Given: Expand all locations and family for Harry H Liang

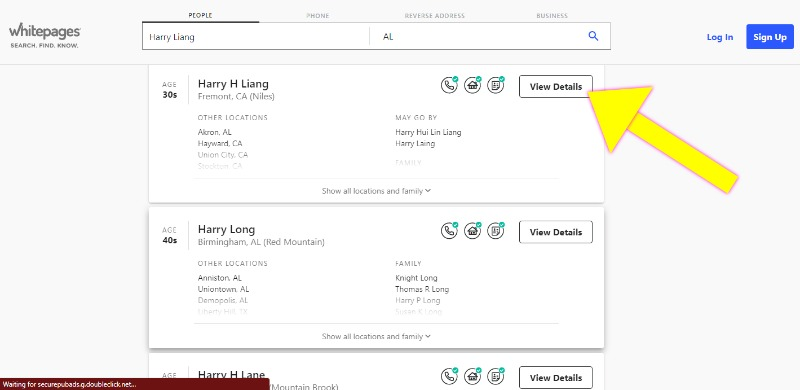Looking at the screenshot, I should pos(377,191).
